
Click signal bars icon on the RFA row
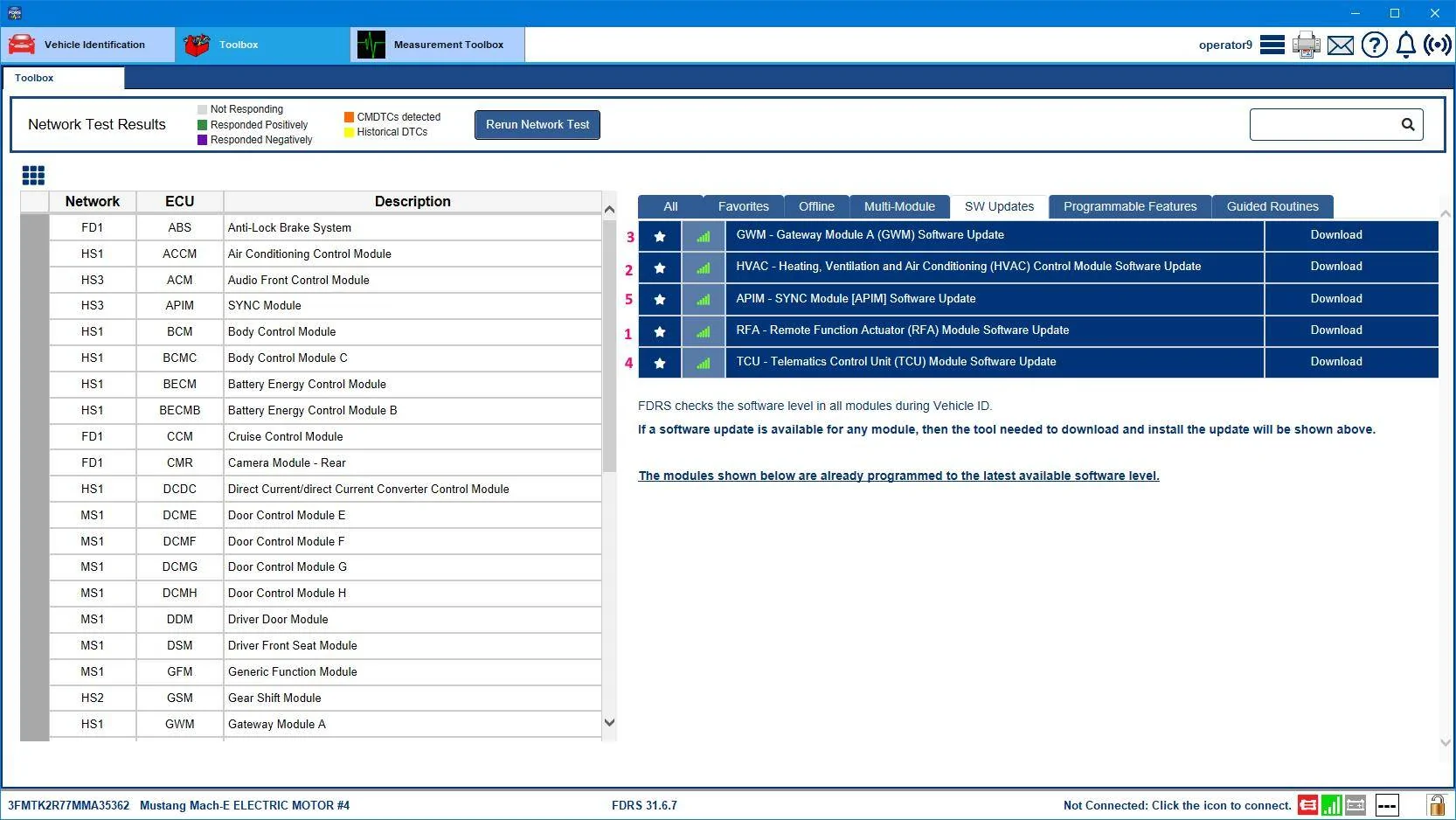704,331
